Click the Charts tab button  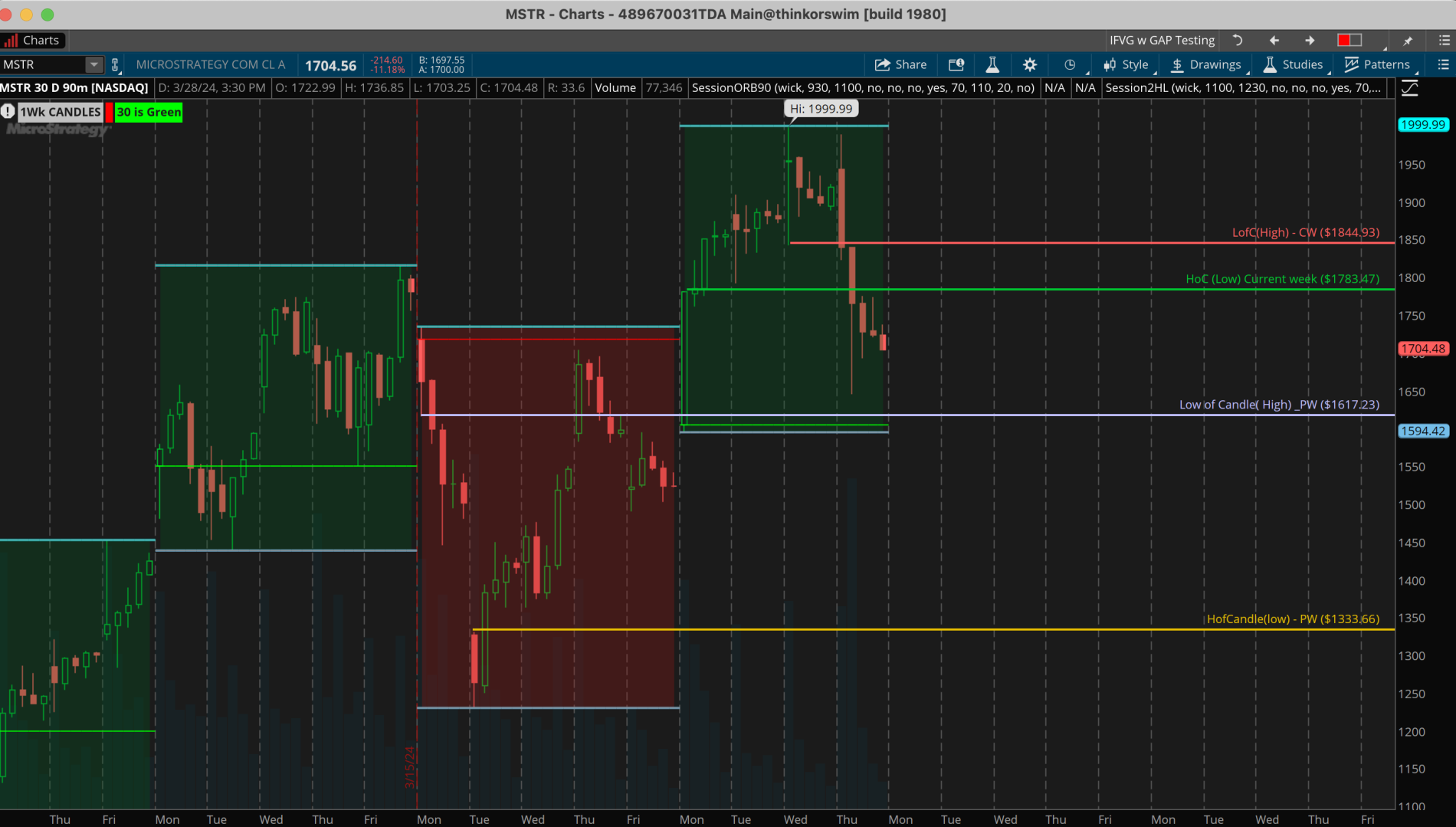click(x=33, y=40)
